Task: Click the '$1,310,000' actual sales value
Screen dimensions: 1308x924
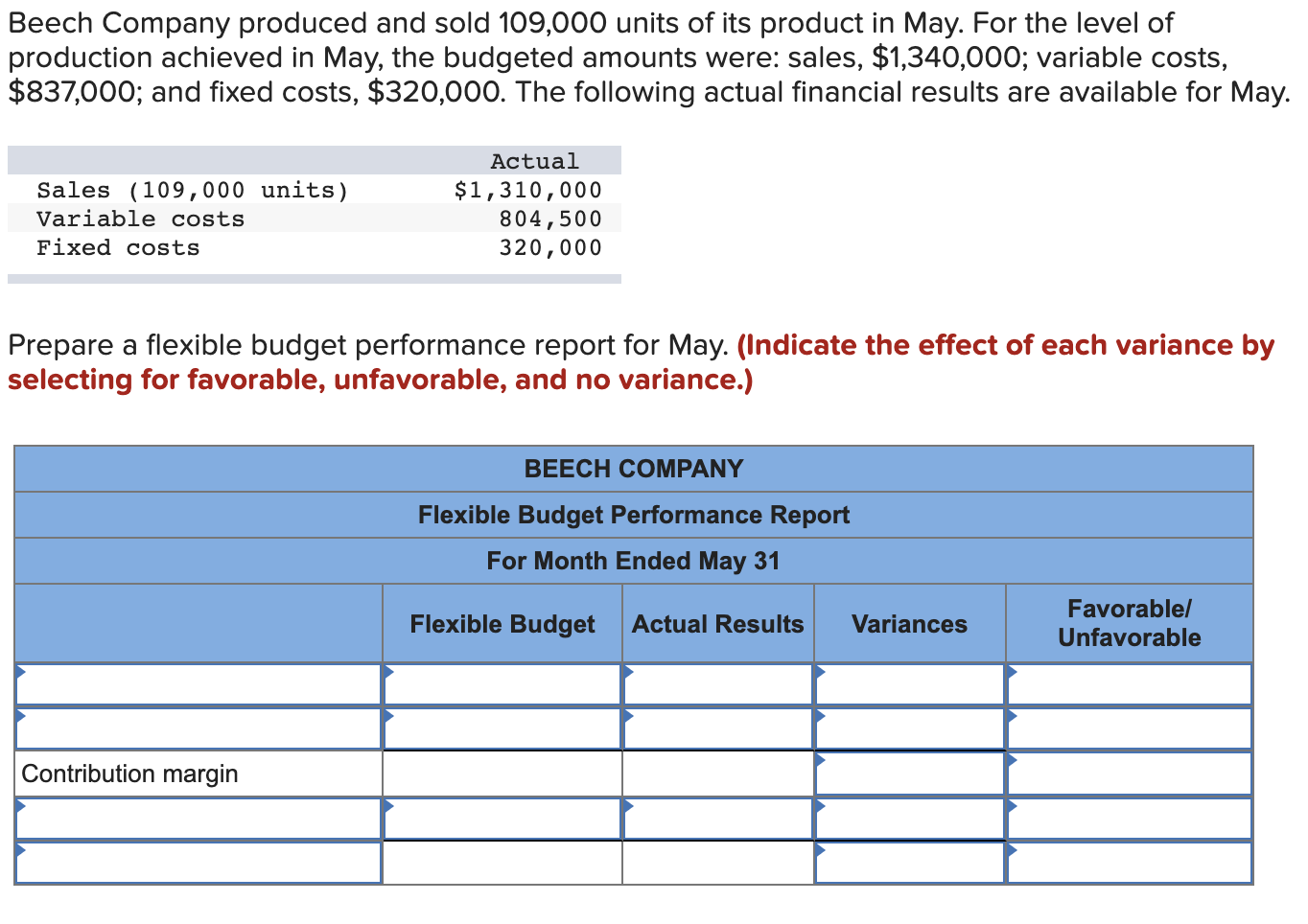Action: pyautogui.click(x=528, y=190)
